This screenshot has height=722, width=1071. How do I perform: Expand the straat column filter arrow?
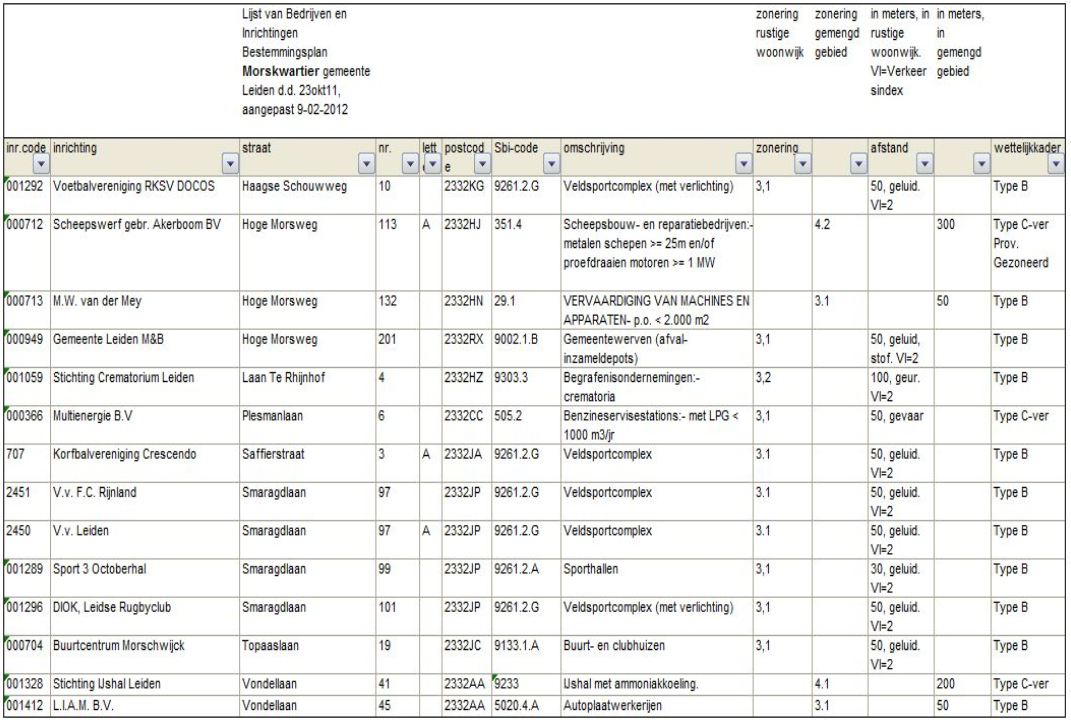point(367,164)
